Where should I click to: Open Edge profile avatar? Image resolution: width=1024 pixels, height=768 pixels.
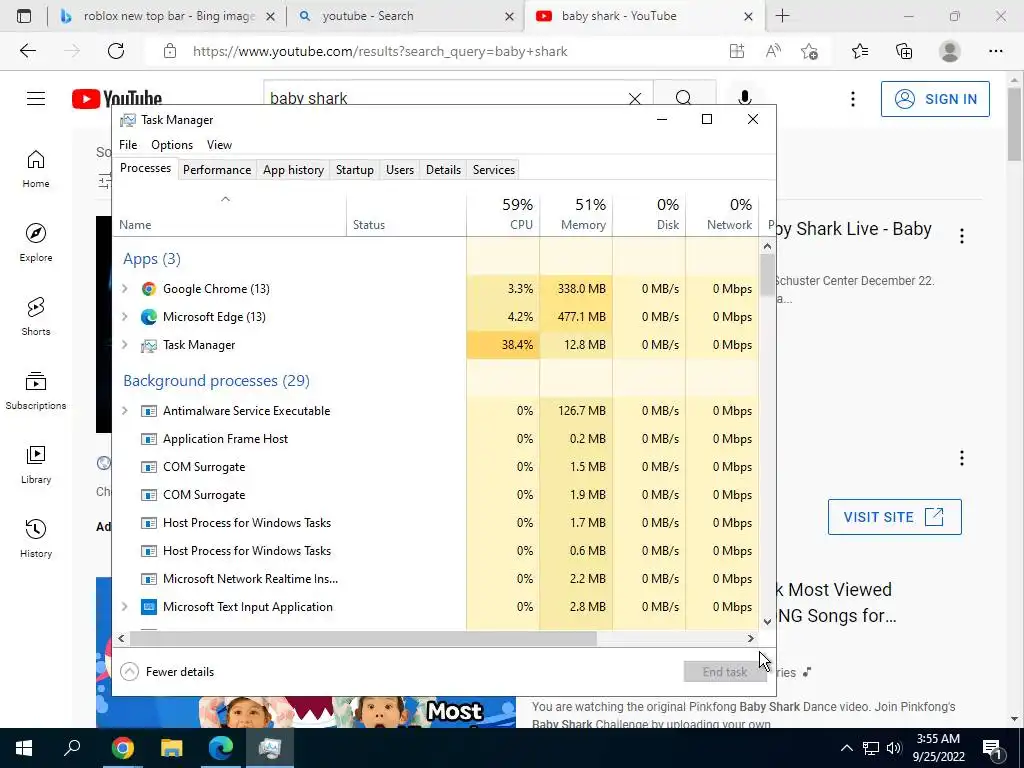point(950,51)
